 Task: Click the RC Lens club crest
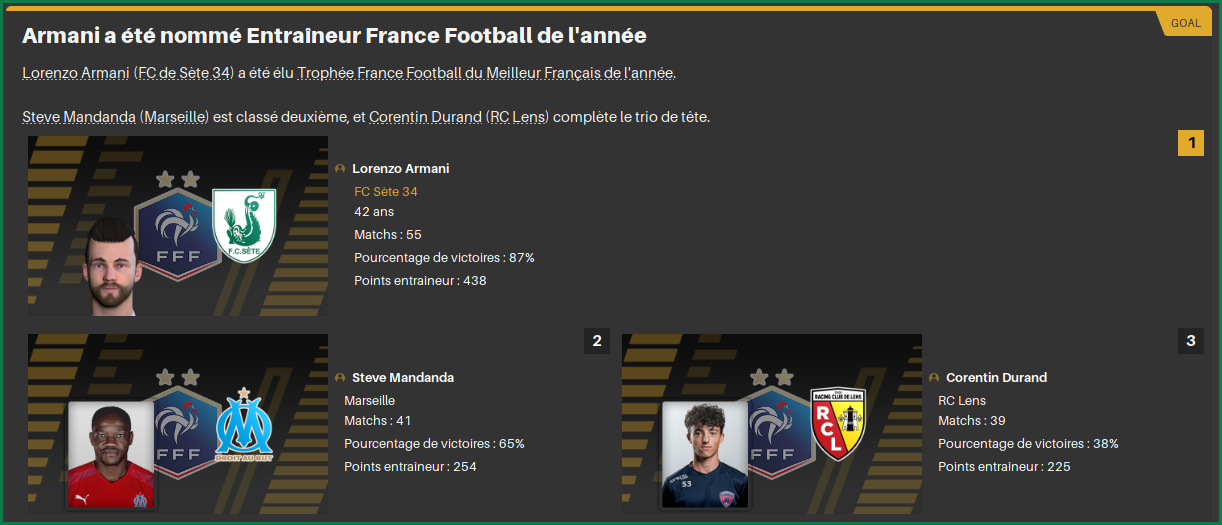click(x=838, y=425)
